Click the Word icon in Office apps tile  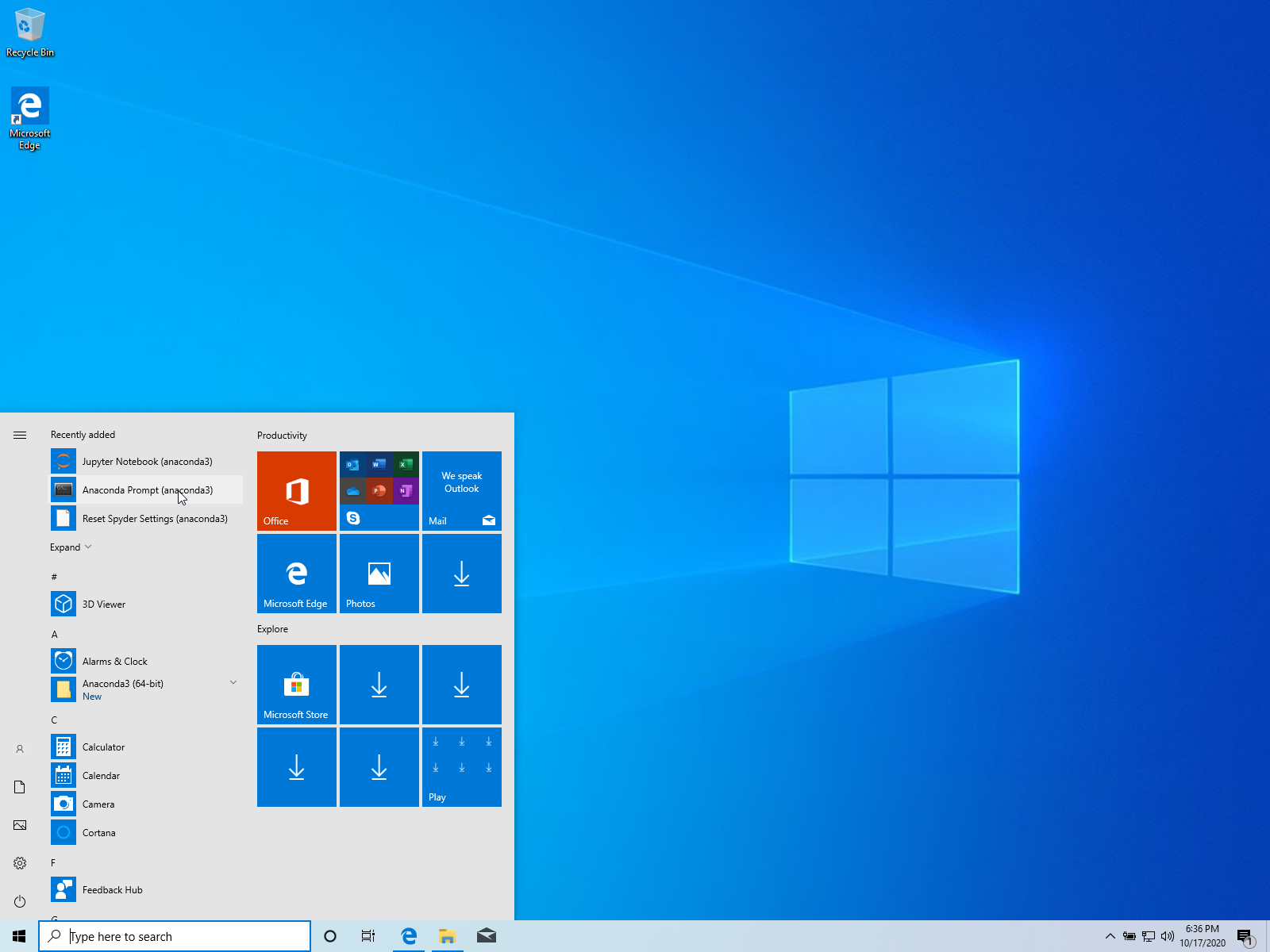click(x=379, y=464)
